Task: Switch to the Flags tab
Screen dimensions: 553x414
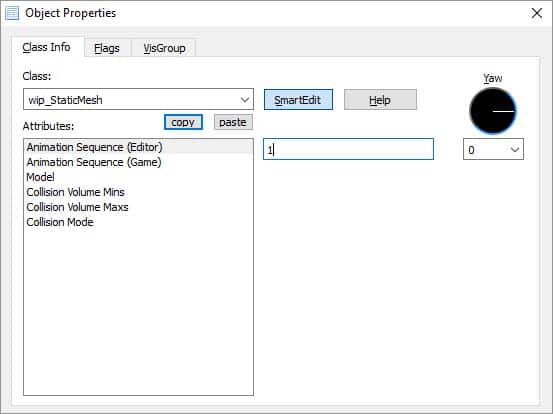Action: coord(107,48)
